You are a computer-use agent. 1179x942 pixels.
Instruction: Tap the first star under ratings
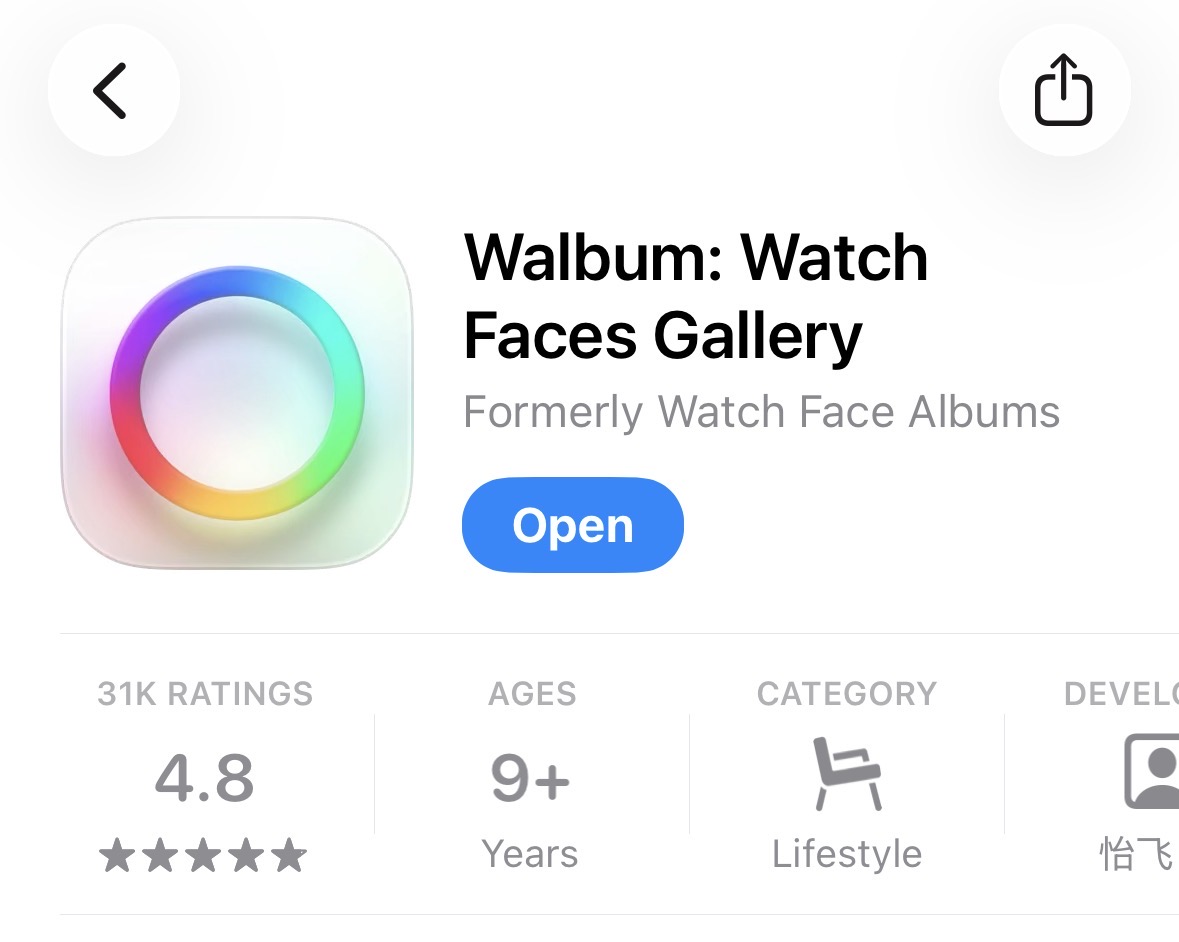(117, 856)
